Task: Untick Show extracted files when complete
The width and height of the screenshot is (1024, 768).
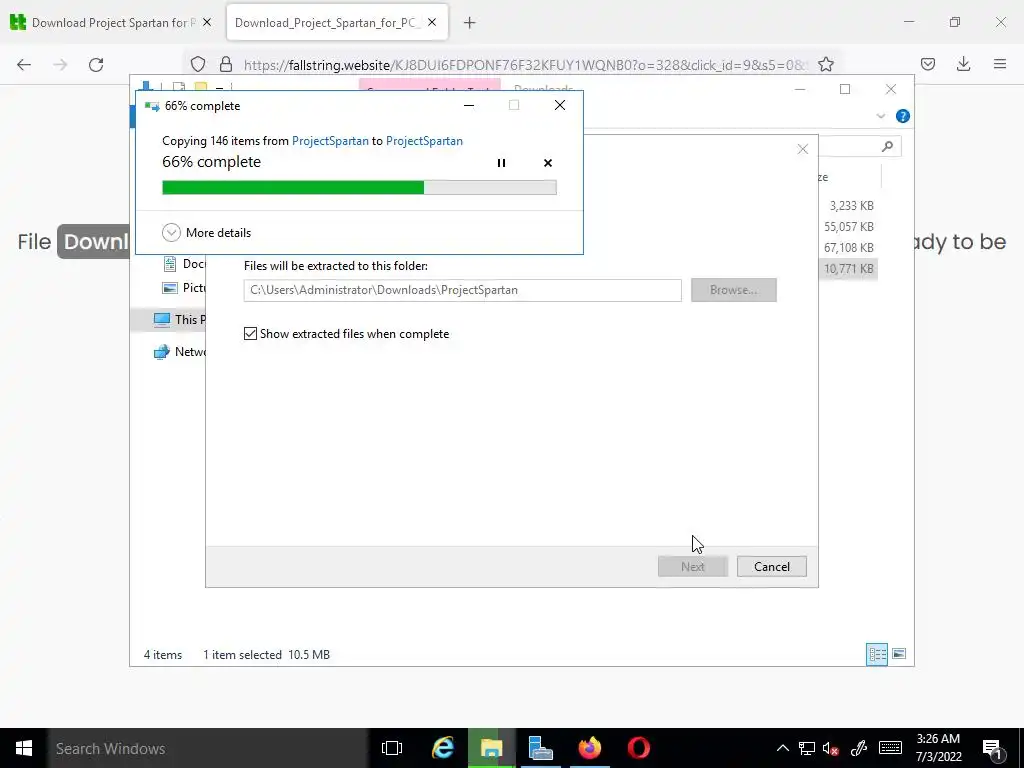Action: pos(250,334)
